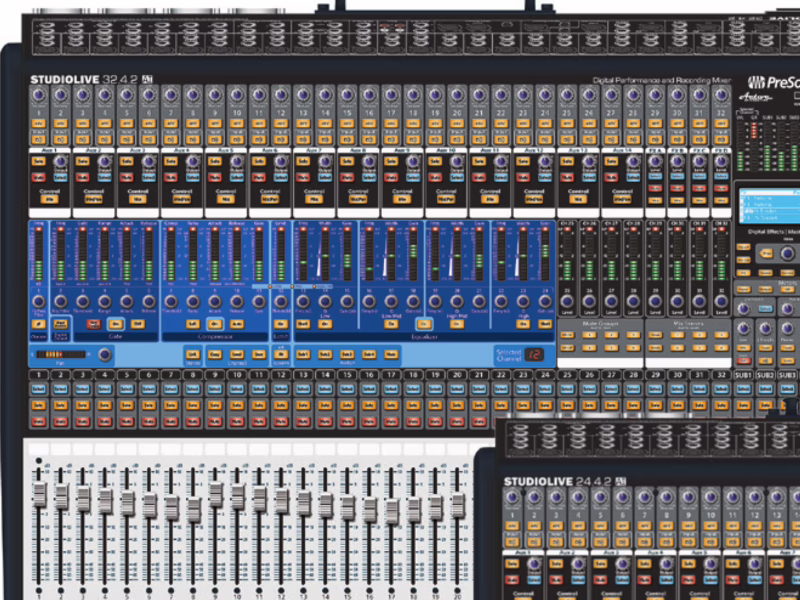Screen dimensions: 800x600
Task: Toggle 48V phantom power on channel 10
Action: [x=237, y=123]
